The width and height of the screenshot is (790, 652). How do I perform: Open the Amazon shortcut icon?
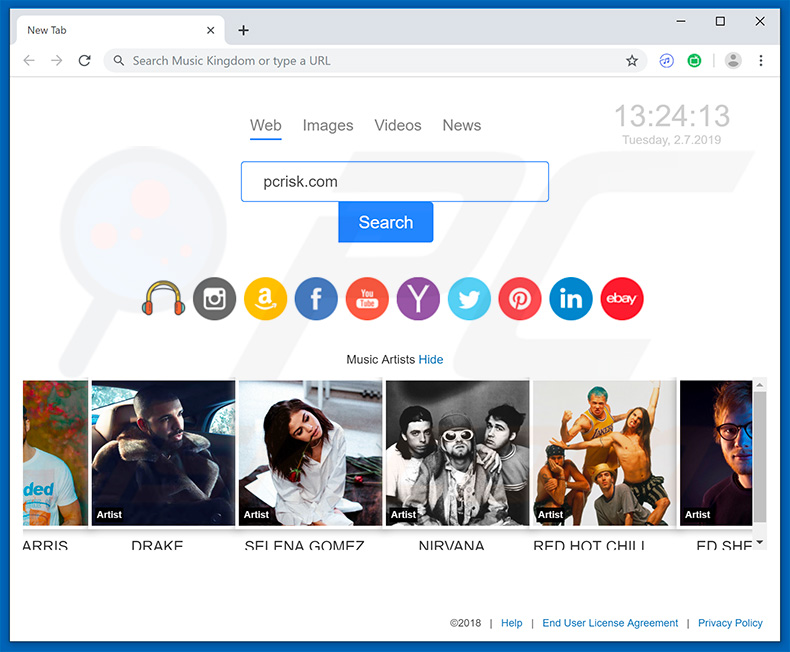pos(265,298)
